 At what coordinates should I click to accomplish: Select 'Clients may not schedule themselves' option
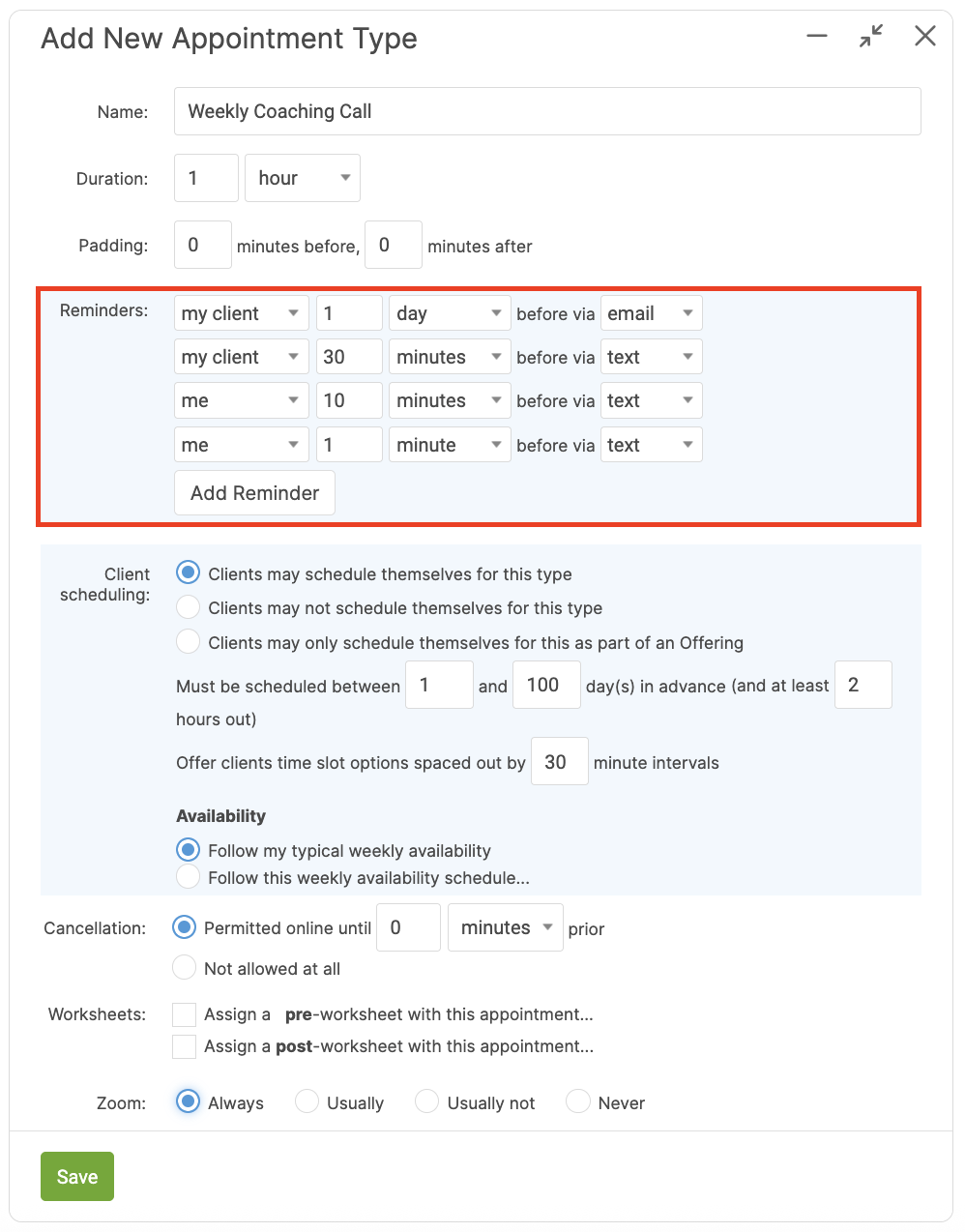click(x=189, y=607)
